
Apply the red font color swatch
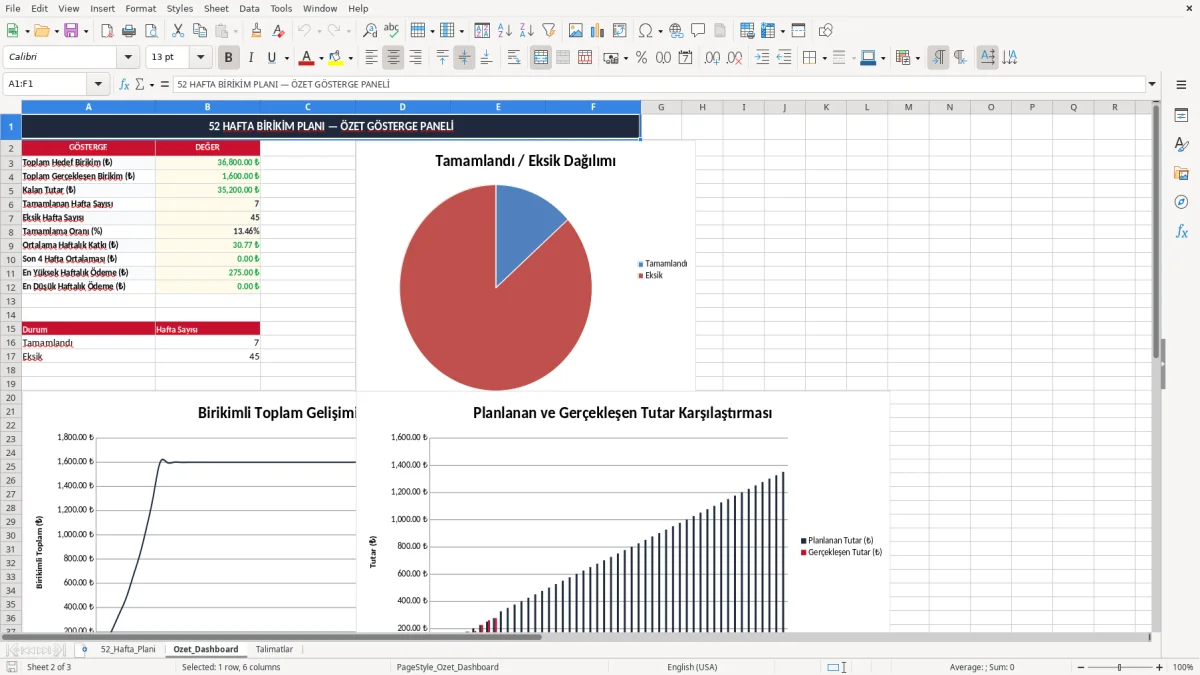[x=307, y=58]
